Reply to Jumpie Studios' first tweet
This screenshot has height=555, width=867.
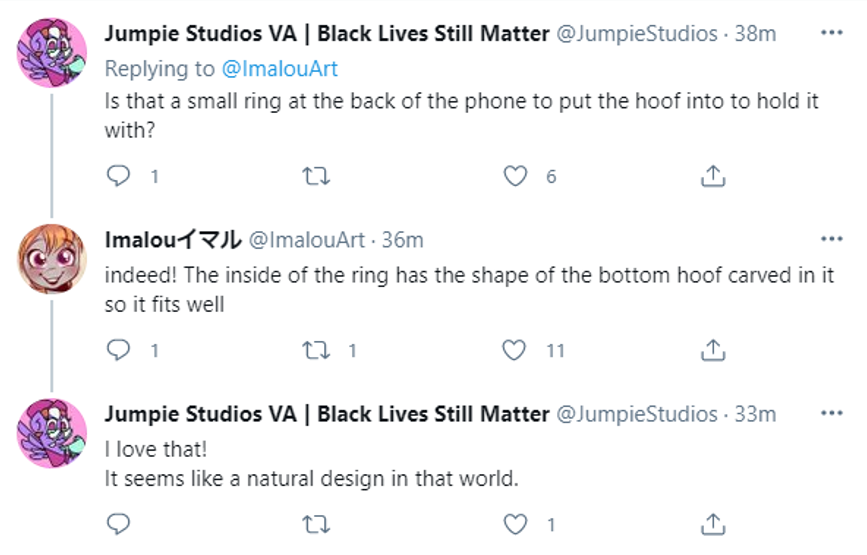point(119,177)
